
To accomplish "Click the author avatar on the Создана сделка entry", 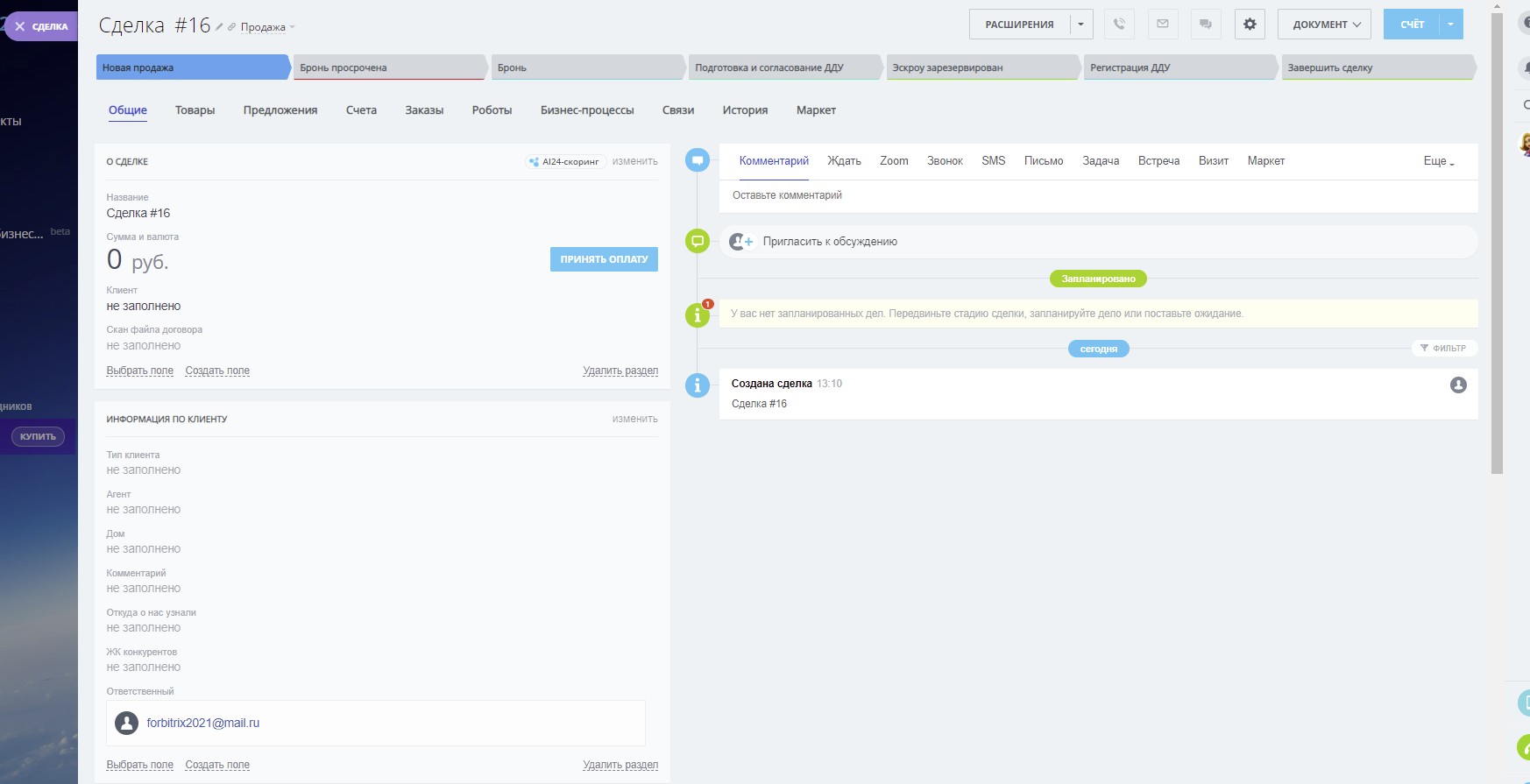I will pyautogui.click(x=1458, y=385).
